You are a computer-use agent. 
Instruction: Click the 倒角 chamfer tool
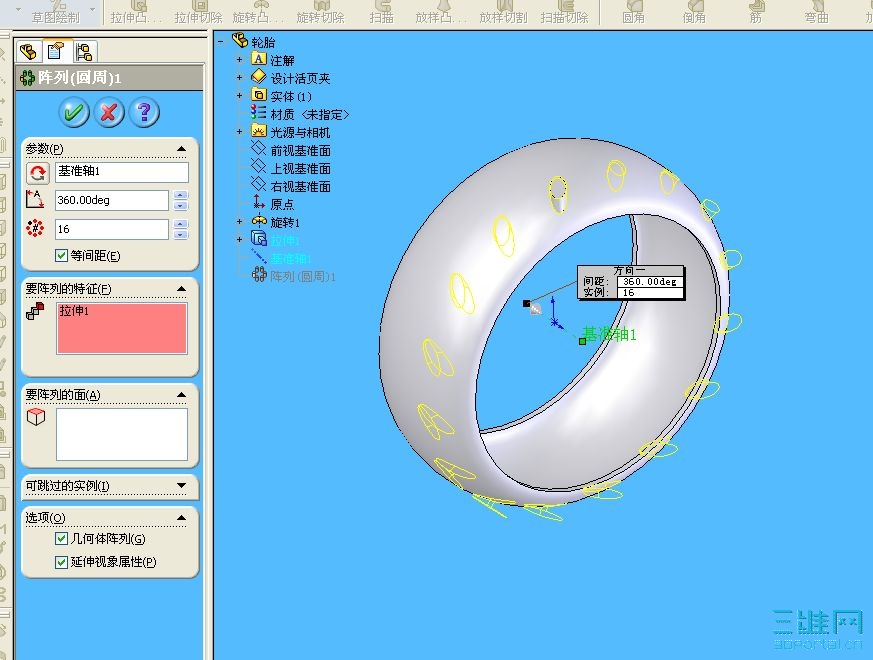click(694, 13)
